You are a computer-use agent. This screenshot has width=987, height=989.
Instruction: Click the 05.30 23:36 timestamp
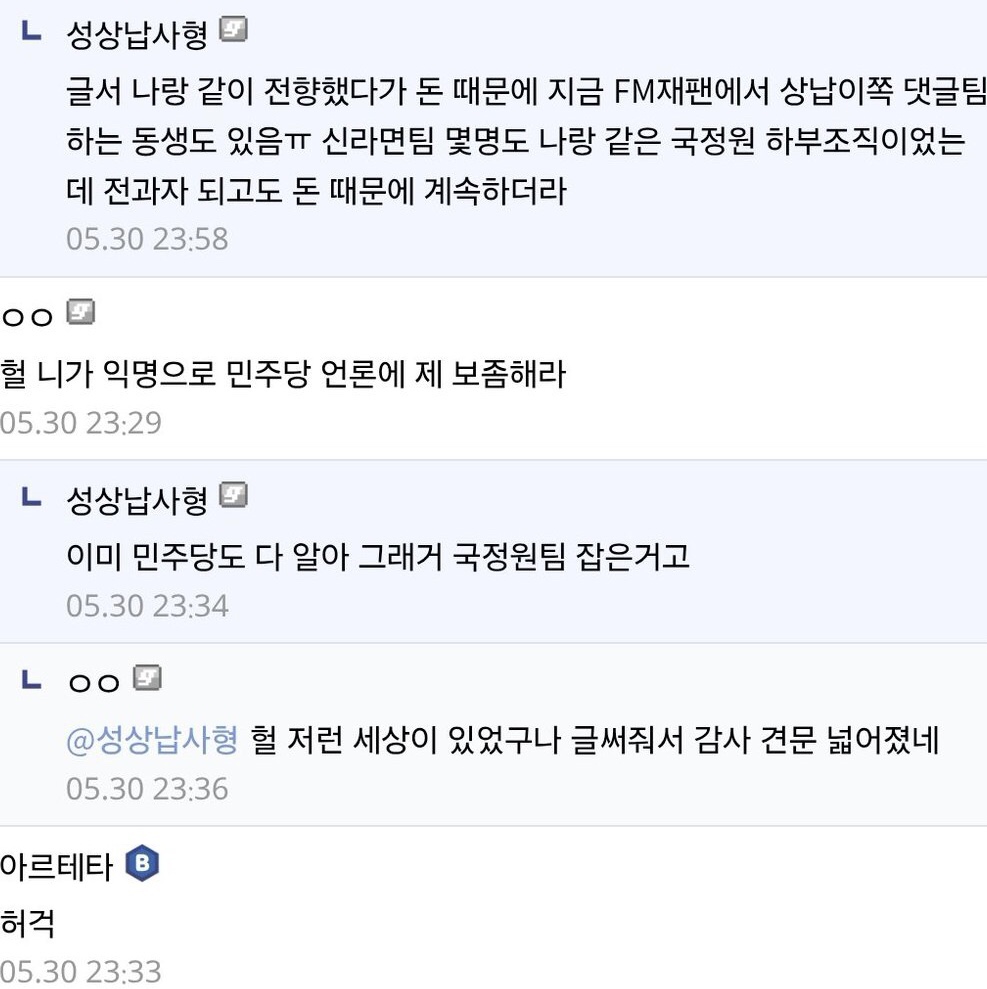(x=147, y=789)
